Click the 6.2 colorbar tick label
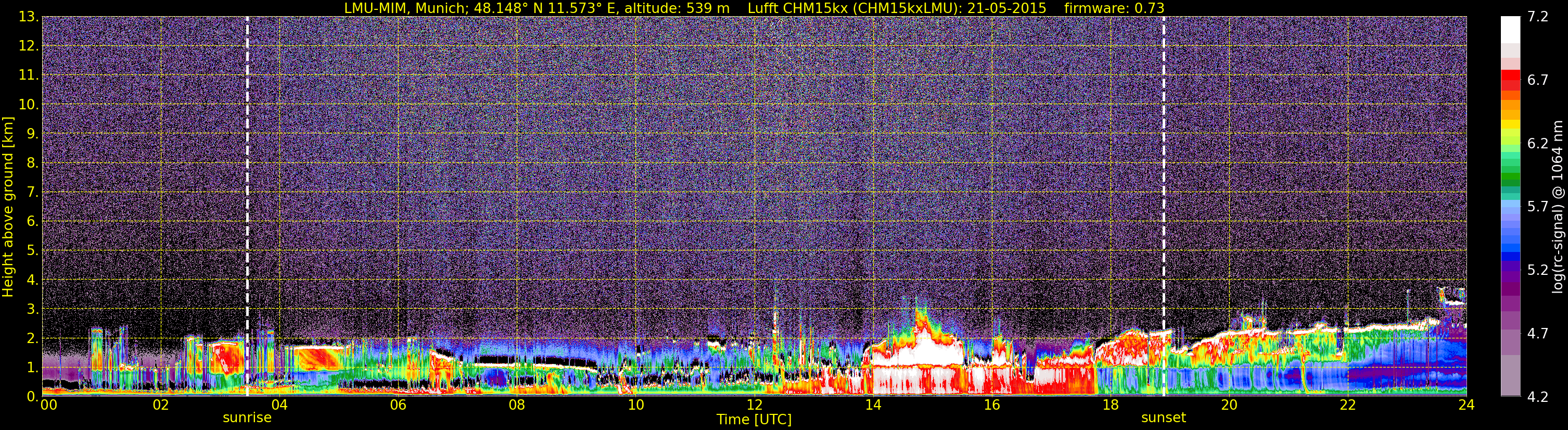This screenshot has height=430, width=1568. (x=1538, y=144)
